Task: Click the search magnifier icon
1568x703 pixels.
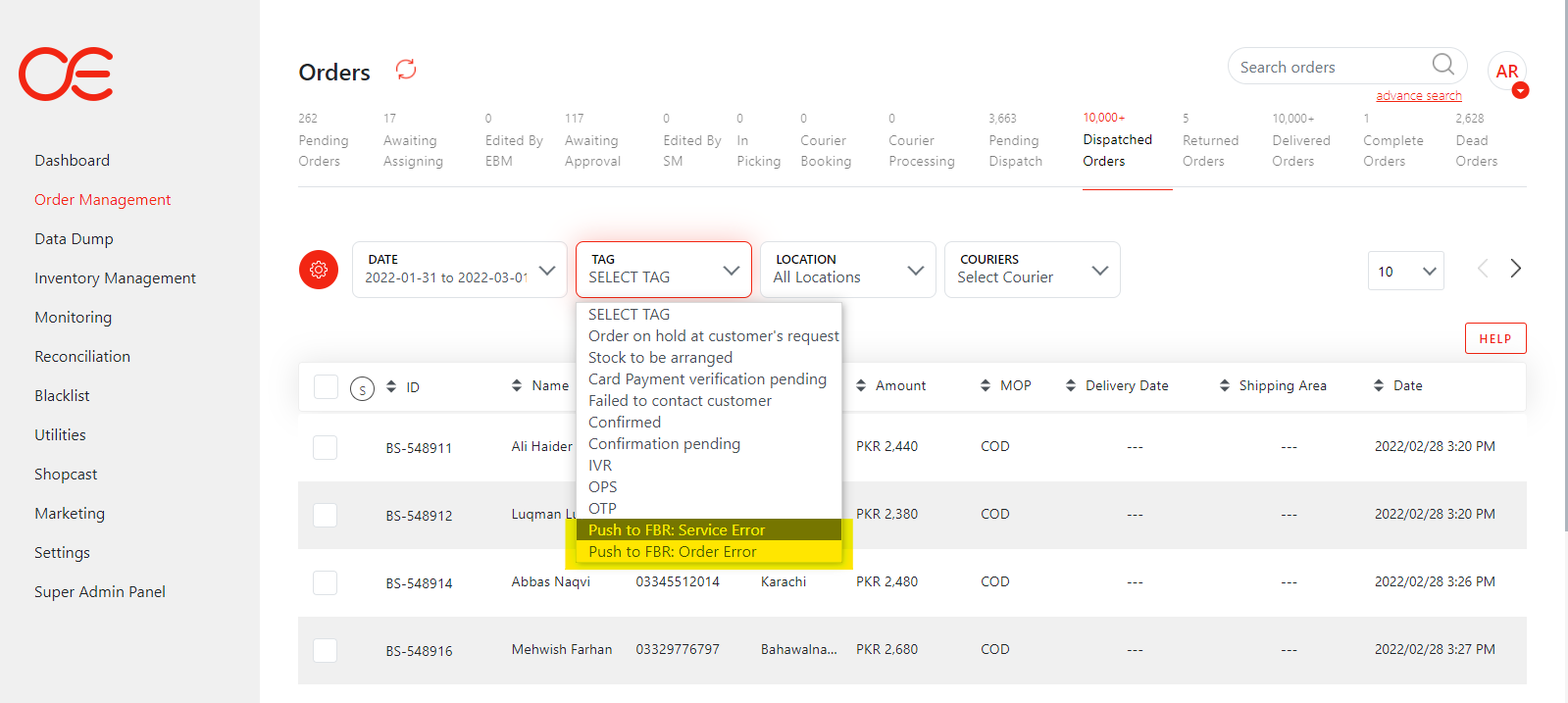Action: [x=1442, y=66]
